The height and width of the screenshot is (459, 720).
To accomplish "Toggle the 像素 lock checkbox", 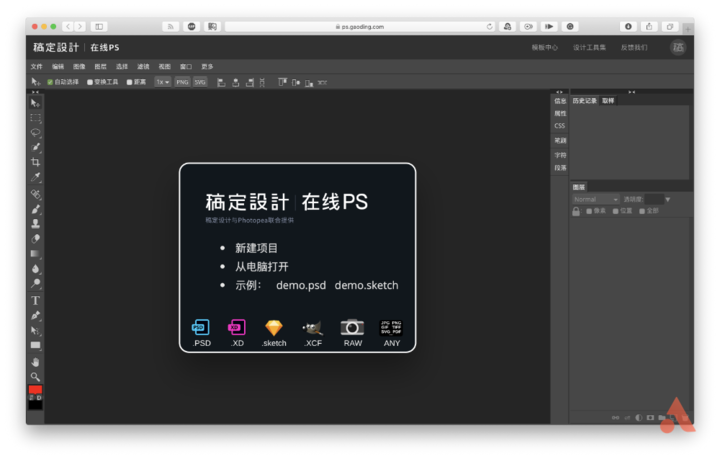I will point(589,211).
